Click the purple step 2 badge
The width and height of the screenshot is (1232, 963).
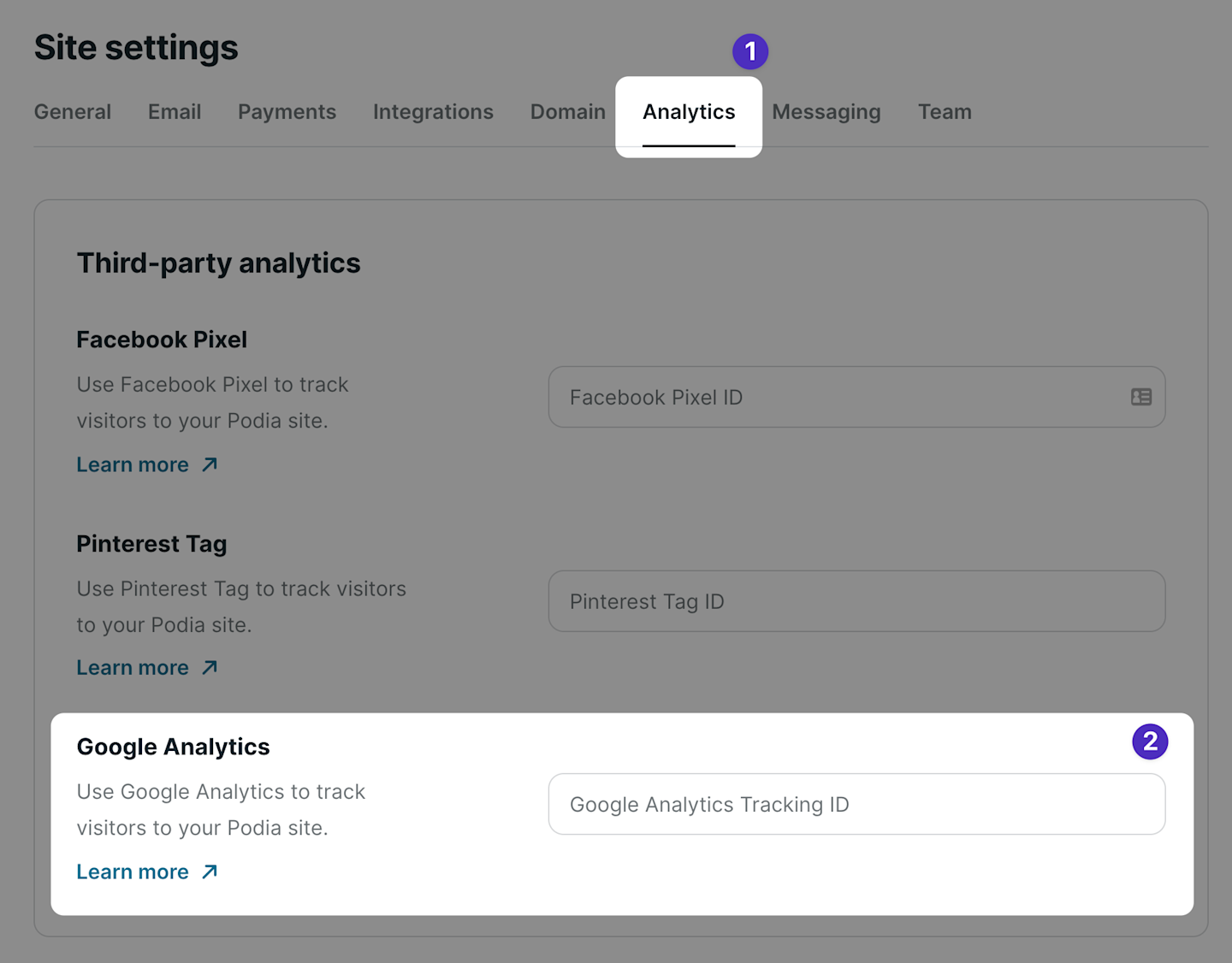tap(1150, 741)
